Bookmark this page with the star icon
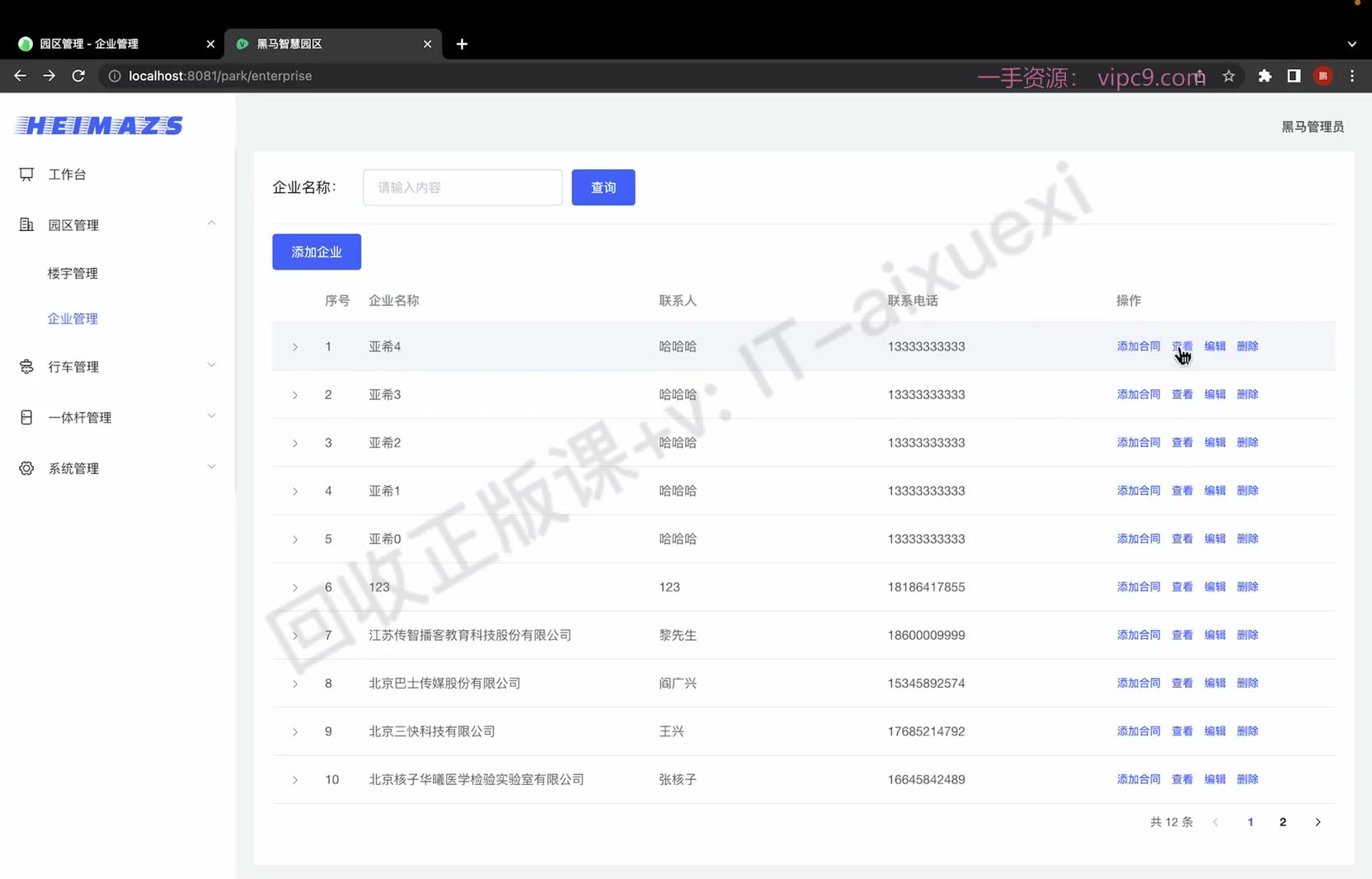Screen dimensions: 1372x879 point(1229,76)
